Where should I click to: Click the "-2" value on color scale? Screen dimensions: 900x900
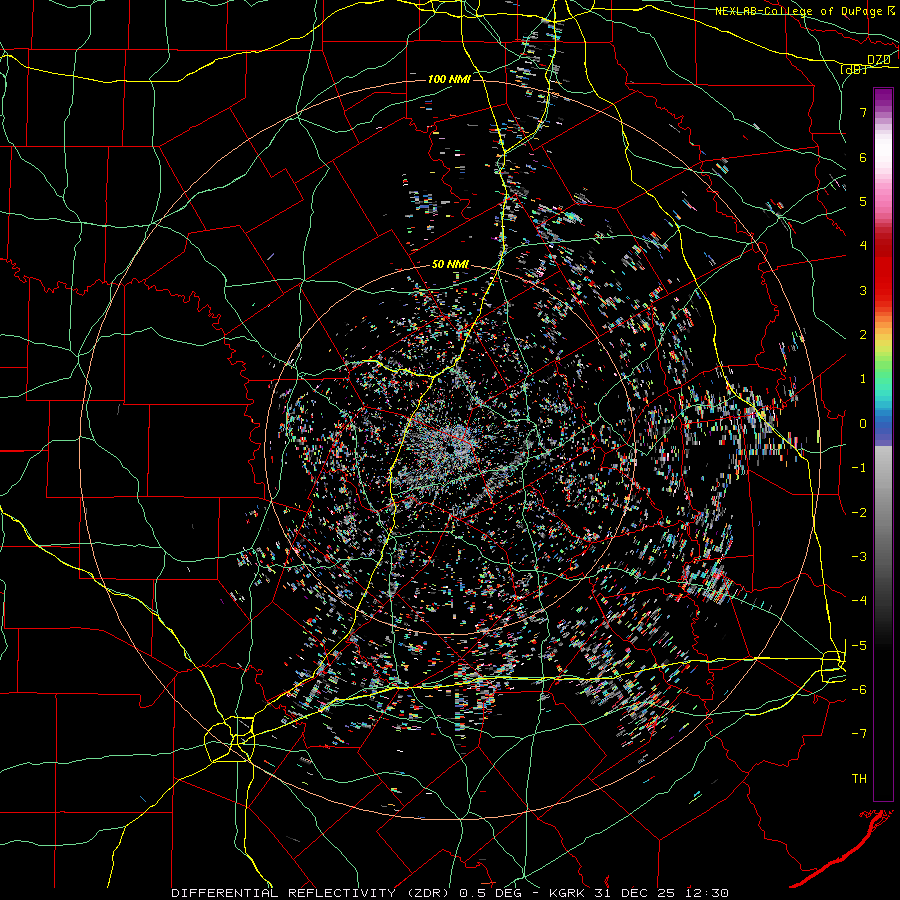coord(859,513)
